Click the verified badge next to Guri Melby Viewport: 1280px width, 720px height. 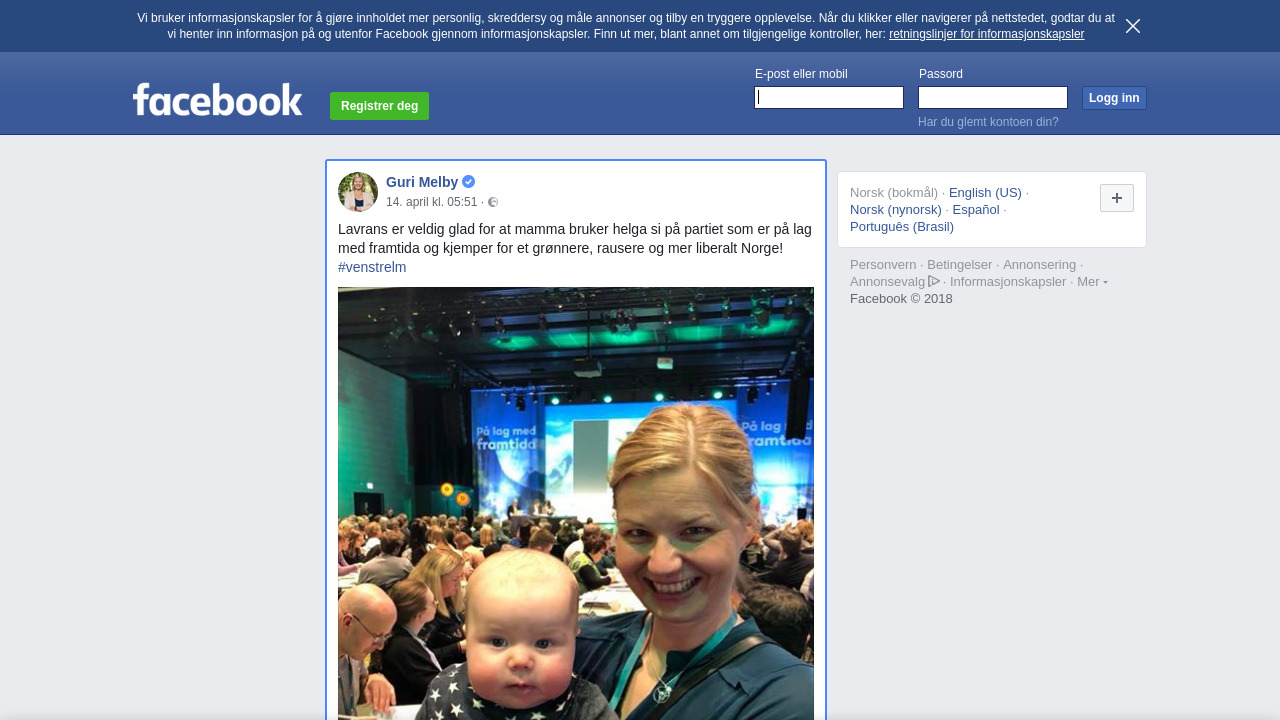point(468,182)
